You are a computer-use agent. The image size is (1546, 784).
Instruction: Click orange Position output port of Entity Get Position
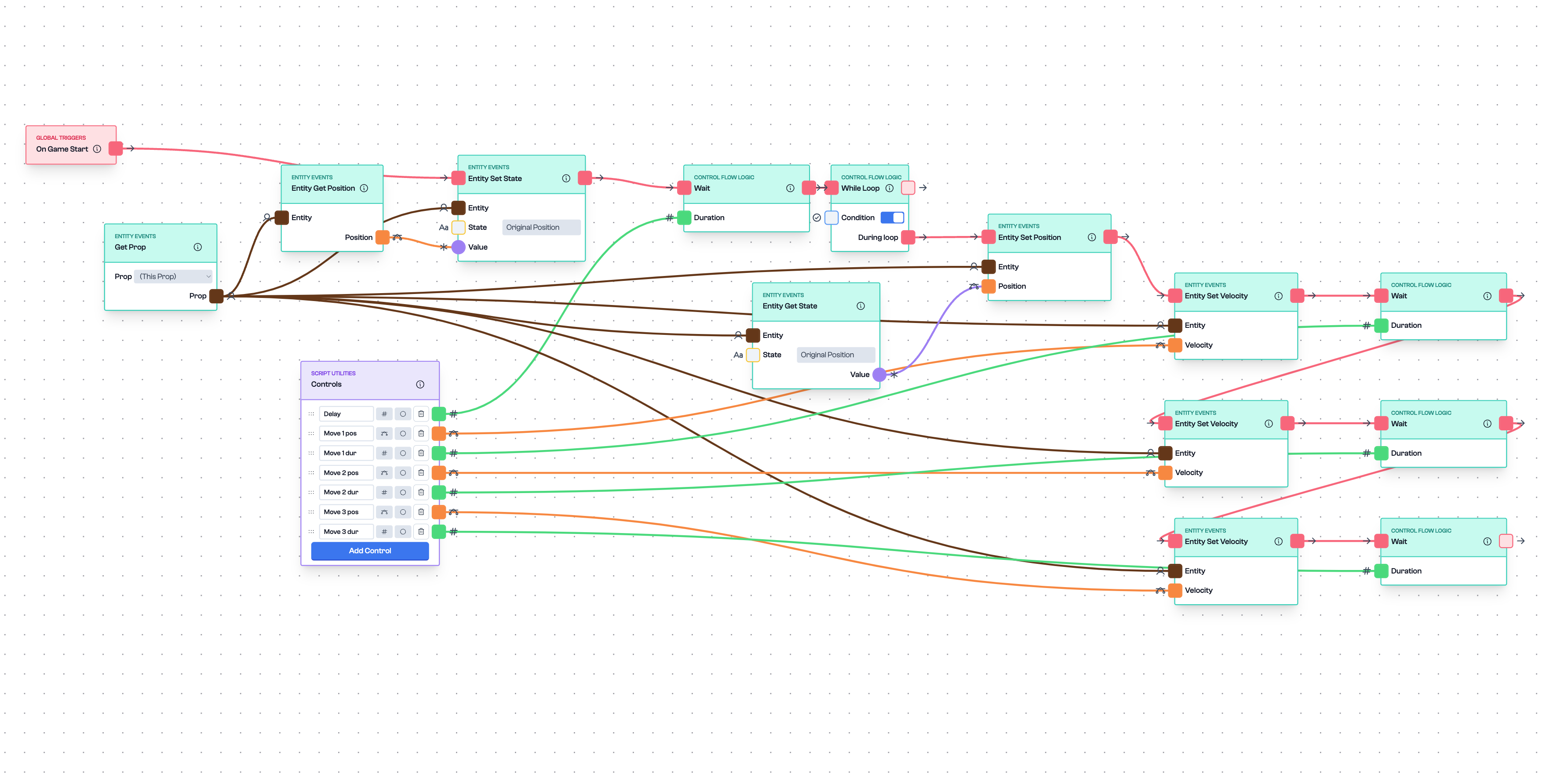click(382, 238)
